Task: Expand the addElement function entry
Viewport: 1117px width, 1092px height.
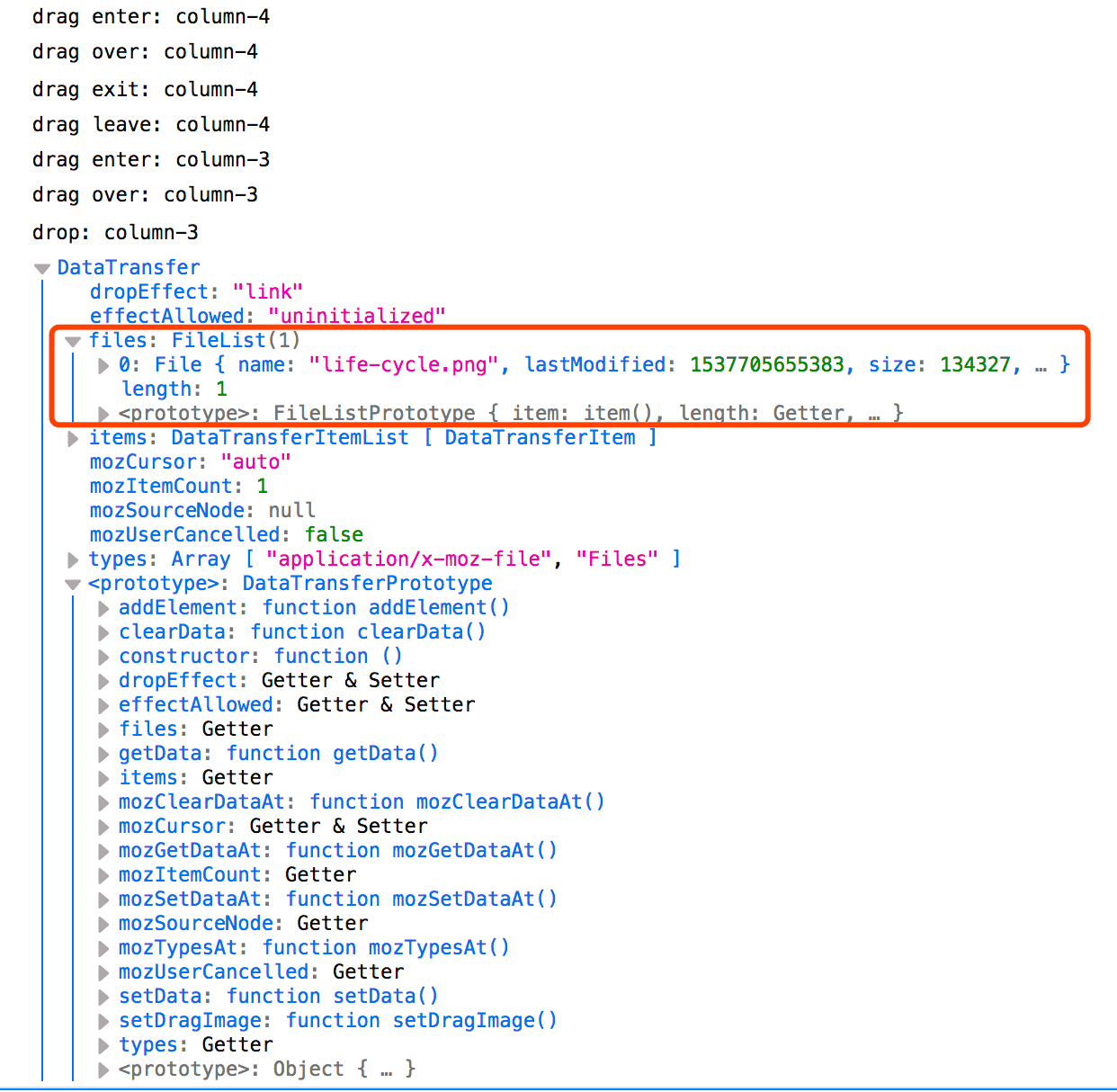Action: point(103,608)
